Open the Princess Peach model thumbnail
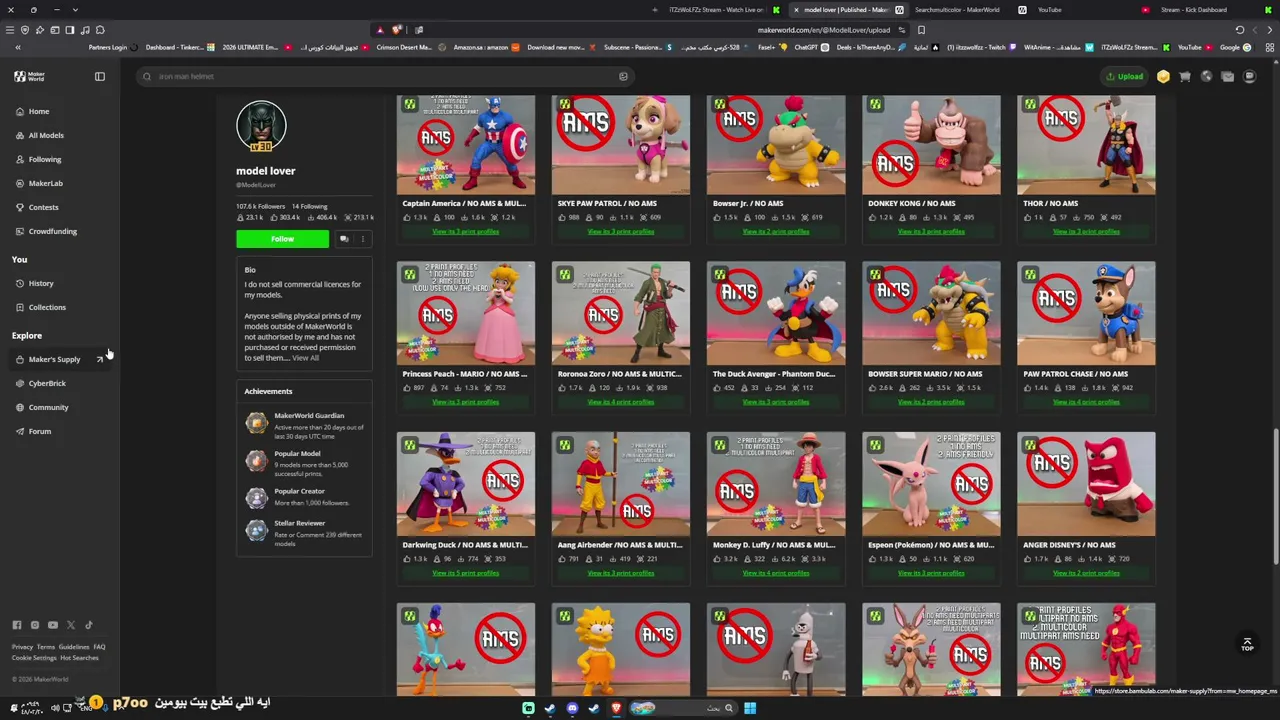The height and width of the screenshot is (720, 1280). [466, 313]
